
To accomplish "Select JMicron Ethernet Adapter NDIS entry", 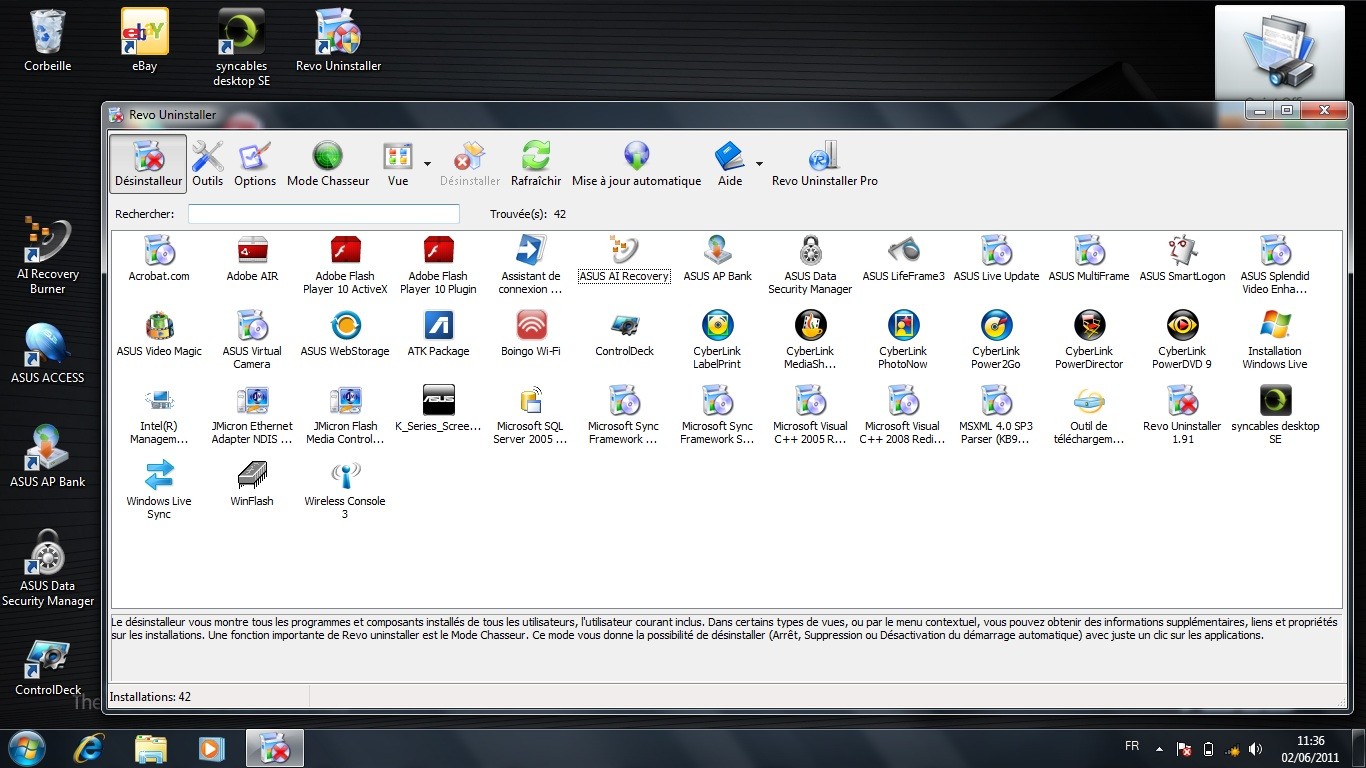I will 252,415.
